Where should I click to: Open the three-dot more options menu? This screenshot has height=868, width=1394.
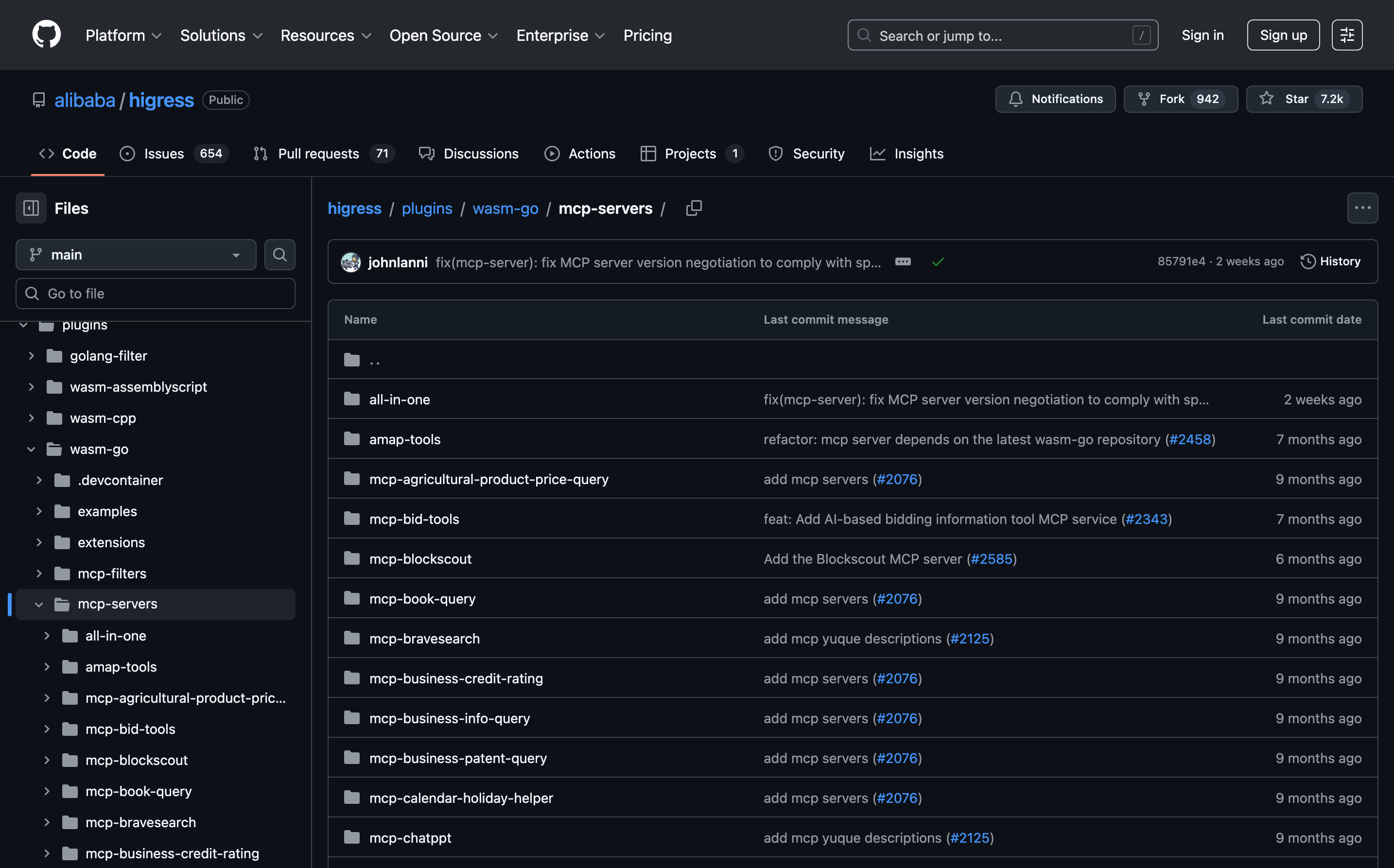click(1362, 208)
